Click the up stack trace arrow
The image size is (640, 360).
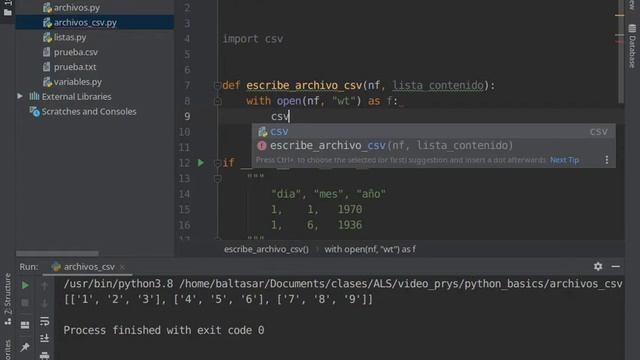[x=44, y=286]
